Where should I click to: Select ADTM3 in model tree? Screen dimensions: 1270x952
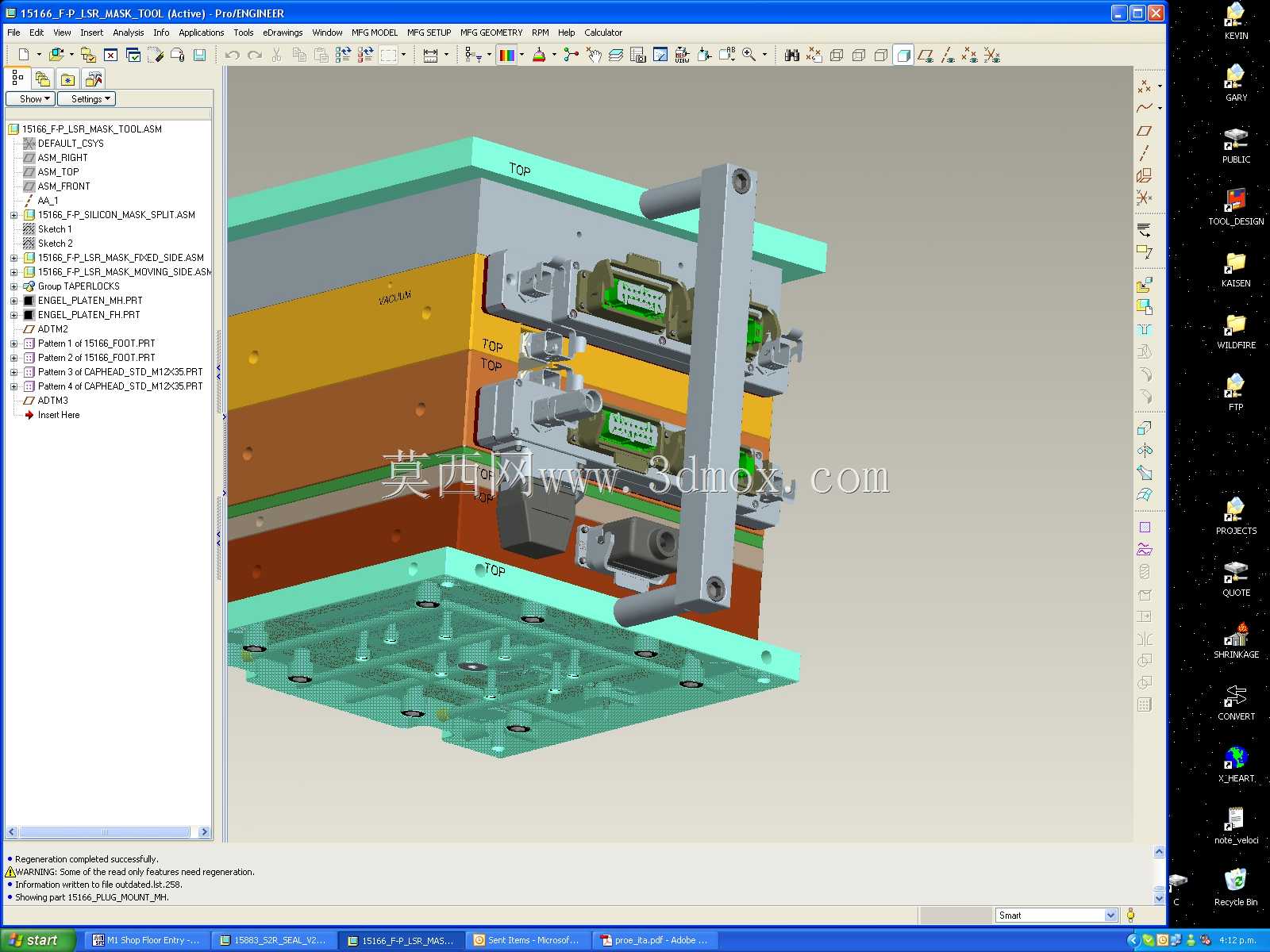(52, 401)
